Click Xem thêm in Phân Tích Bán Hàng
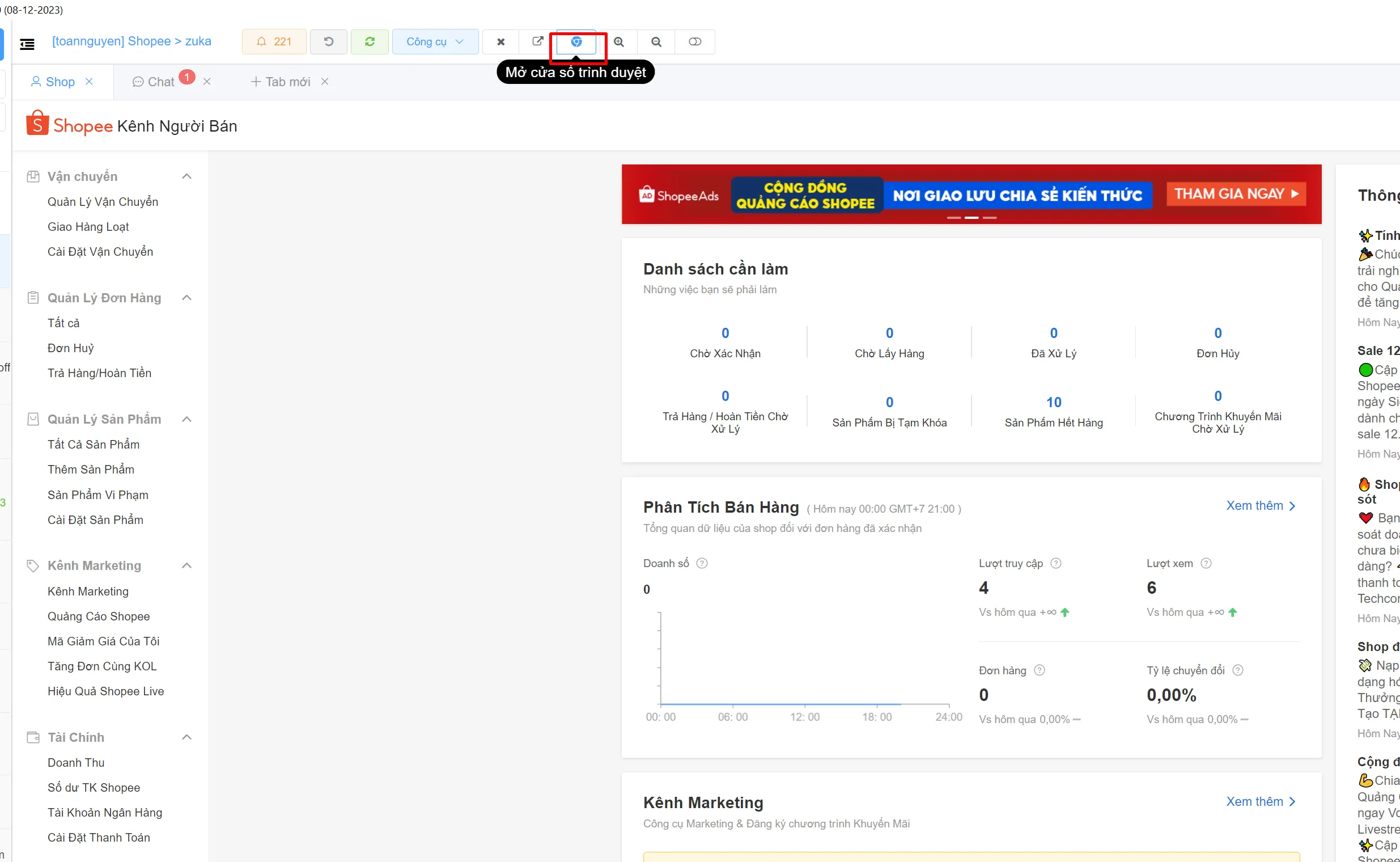1400x862 pixels. (x=1262, y=506)
